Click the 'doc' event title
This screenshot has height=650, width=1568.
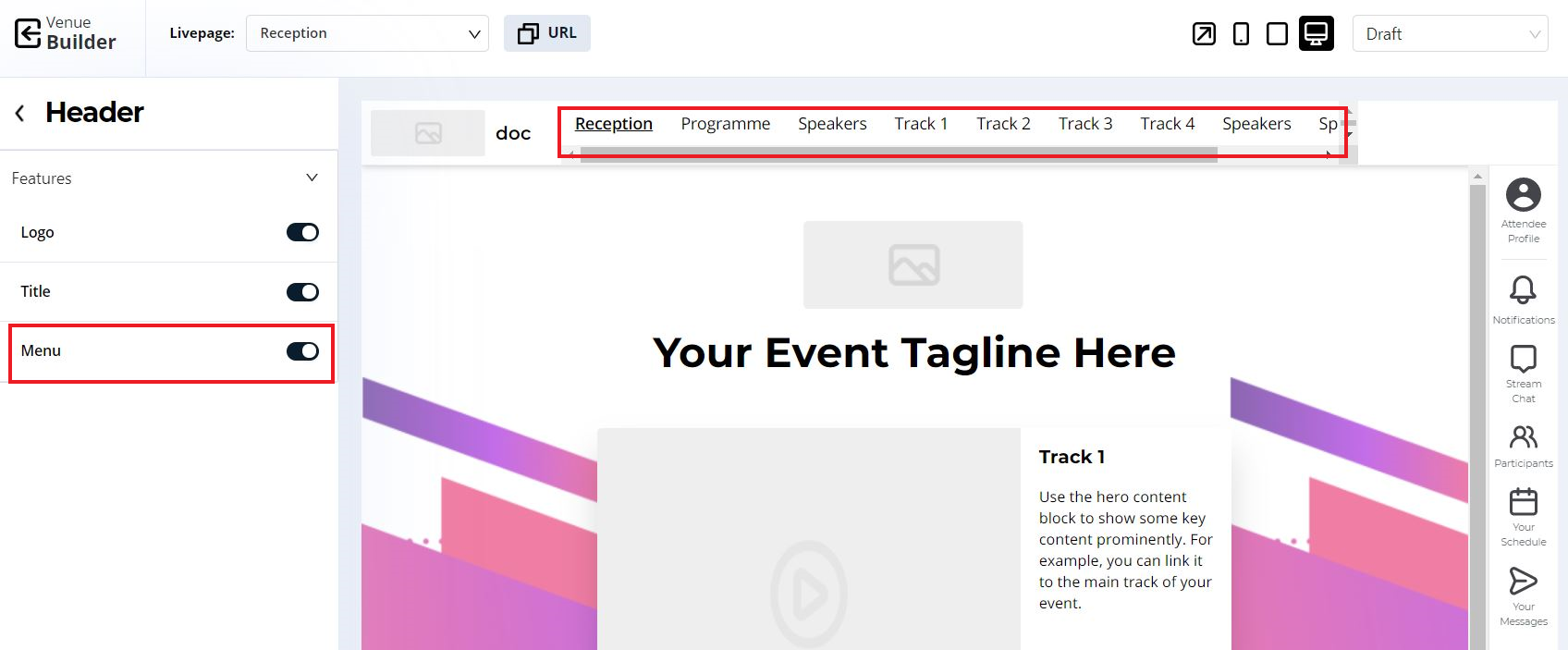[513, 133]
